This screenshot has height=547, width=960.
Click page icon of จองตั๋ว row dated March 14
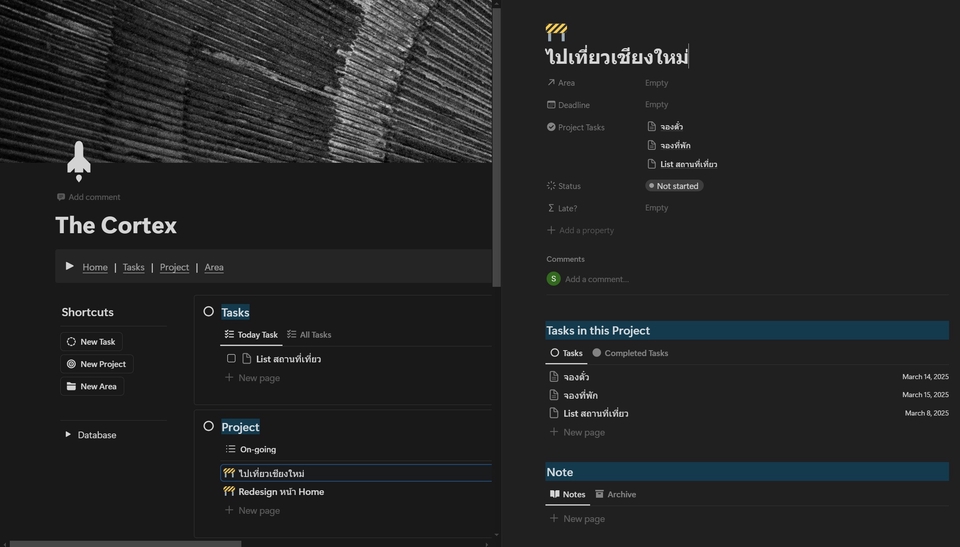pos(554,377)
